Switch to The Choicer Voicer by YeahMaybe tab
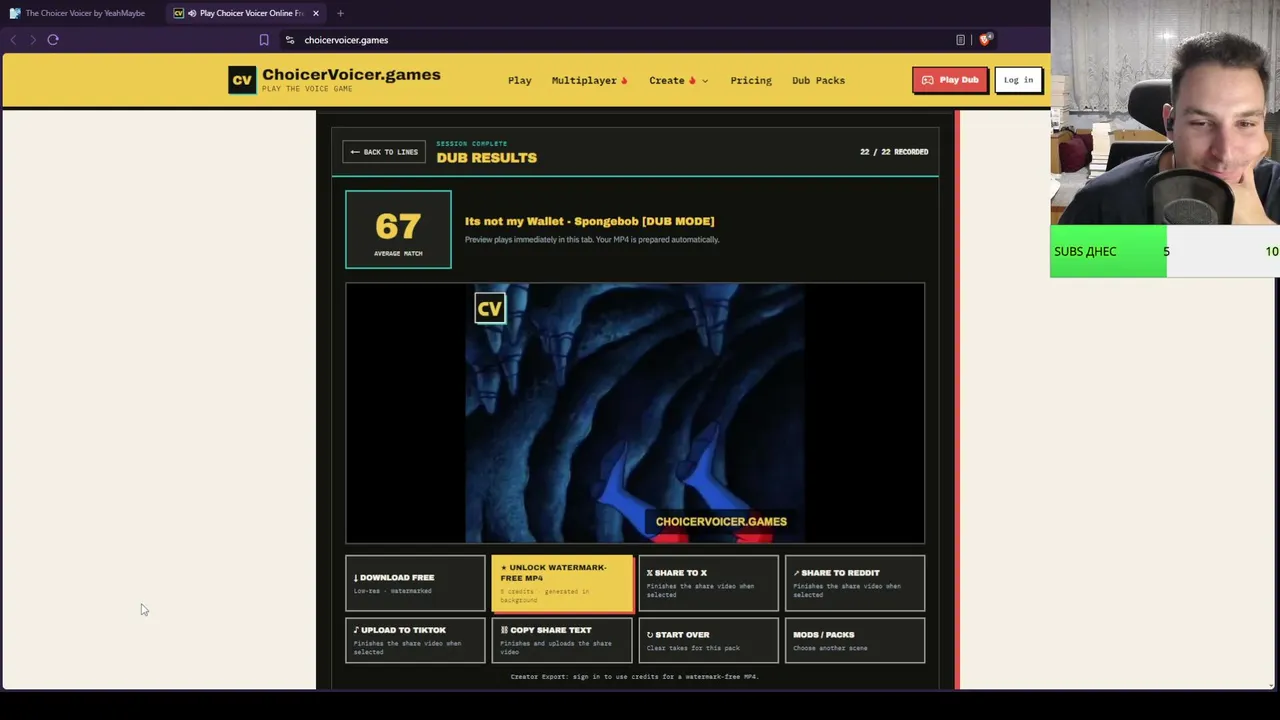 coord(77,13)
